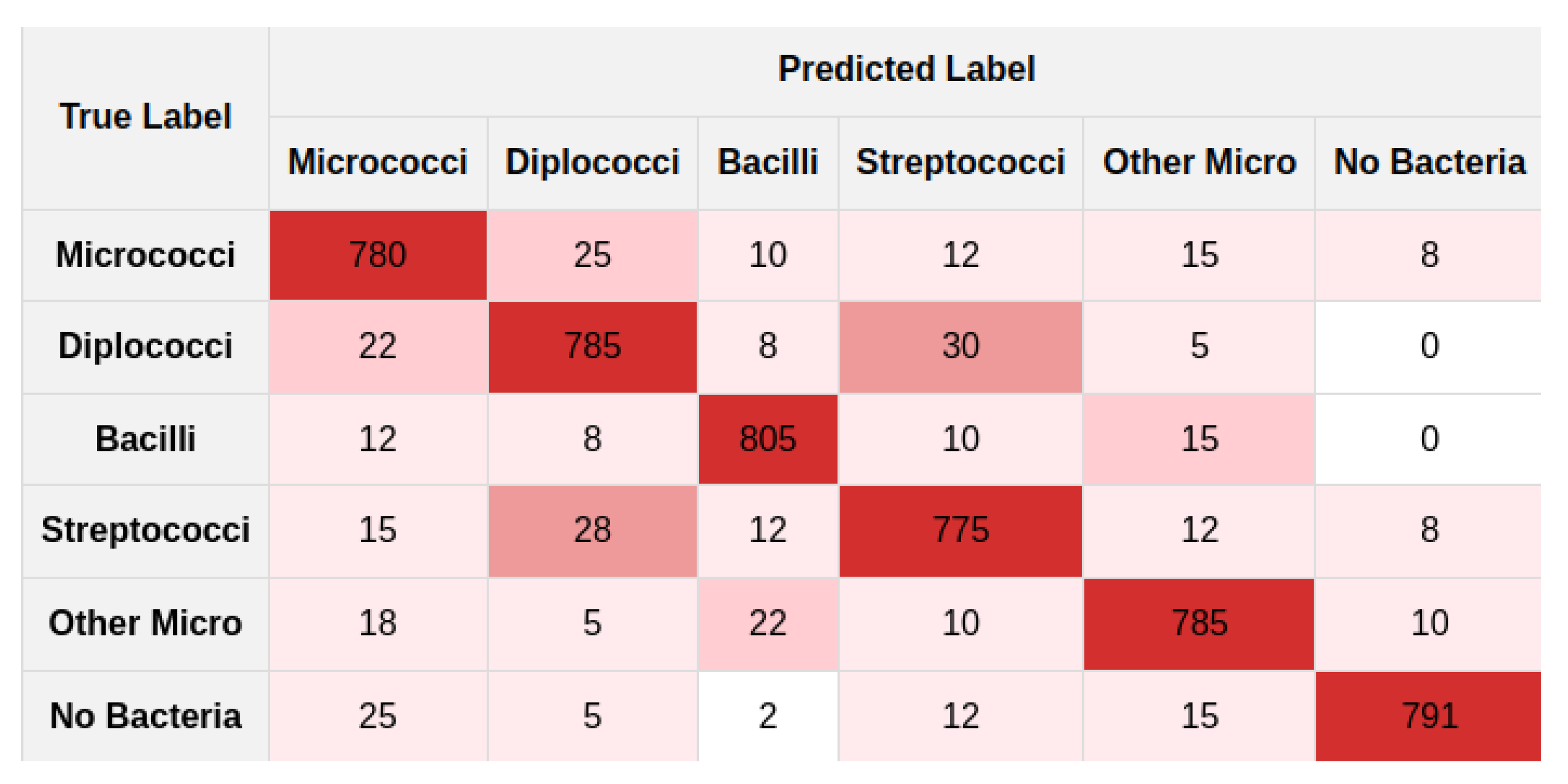Click the Other Micro row label
This screenshot has width=1568, height=784.
click(x=145, y=623)
